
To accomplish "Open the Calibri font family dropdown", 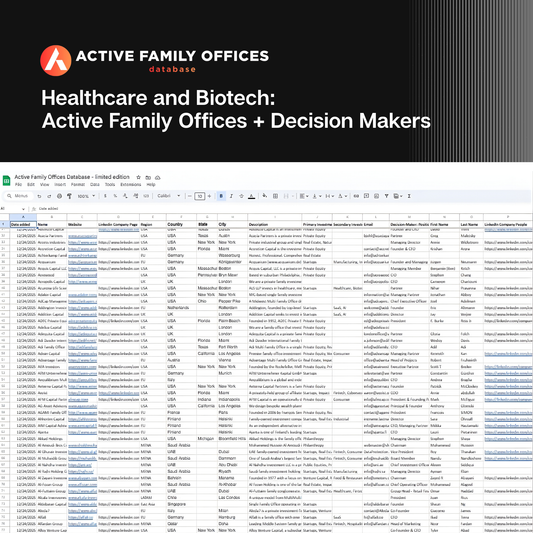I will (x=169, y=196).
